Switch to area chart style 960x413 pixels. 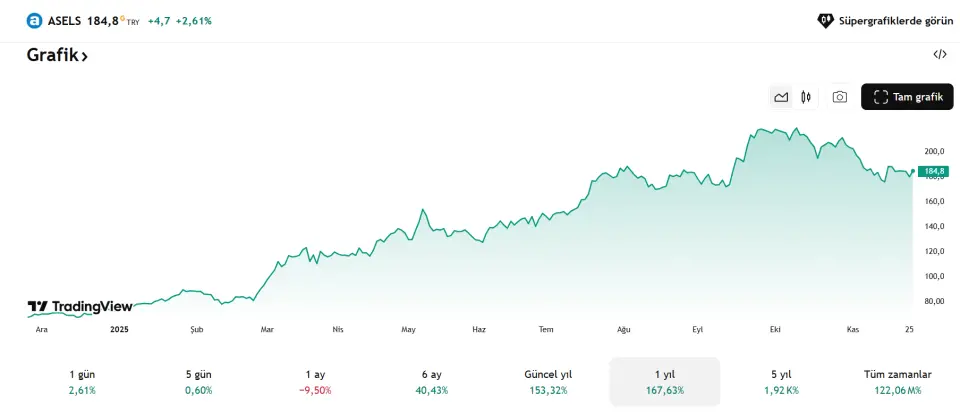(781, 97)
